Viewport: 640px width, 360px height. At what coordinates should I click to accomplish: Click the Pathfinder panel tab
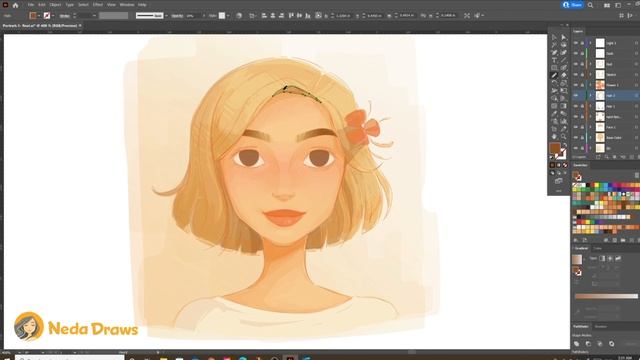click(581, 327)
